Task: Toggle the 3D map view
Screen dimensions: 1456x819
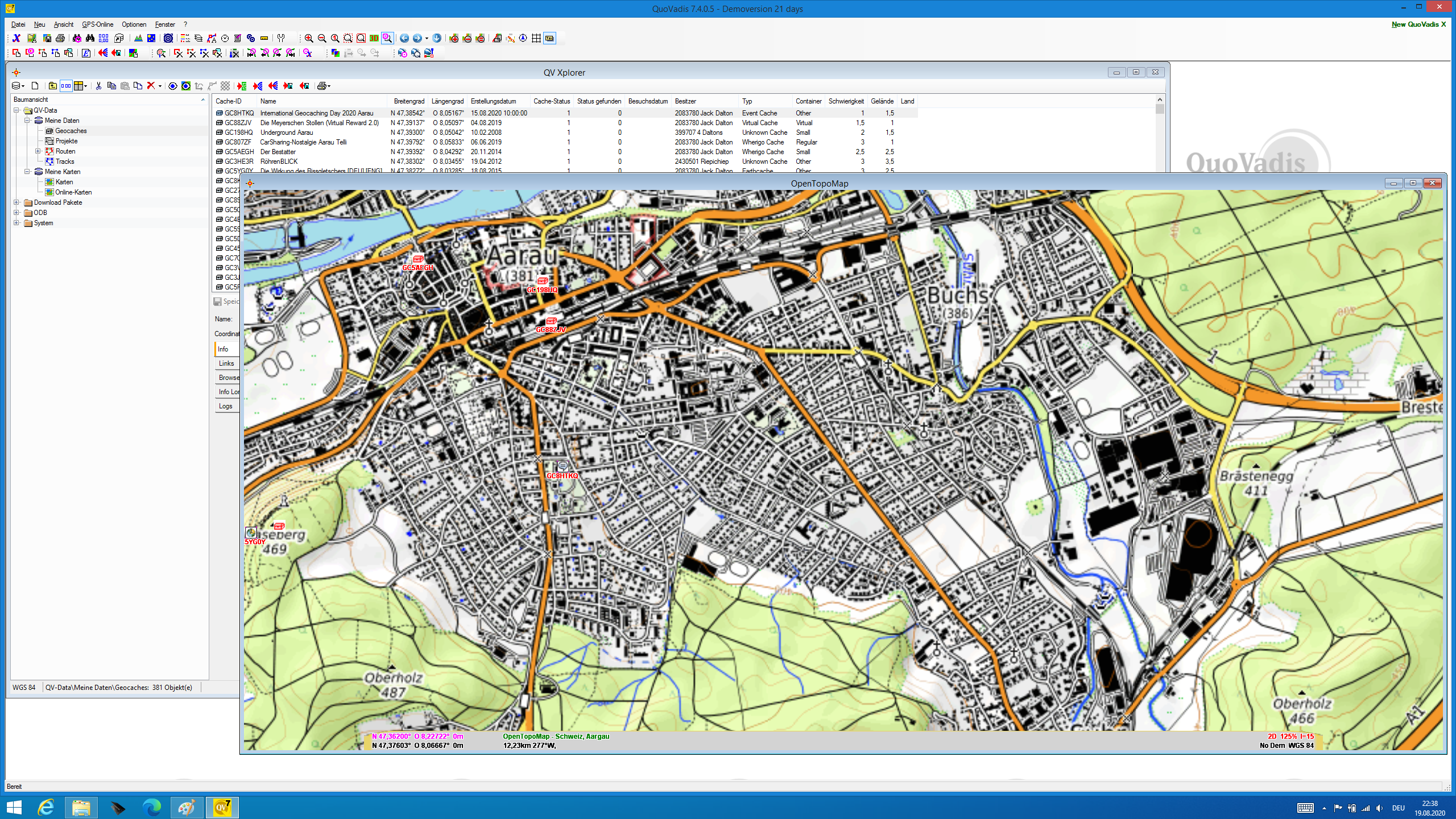Action: tap(374, 38)
